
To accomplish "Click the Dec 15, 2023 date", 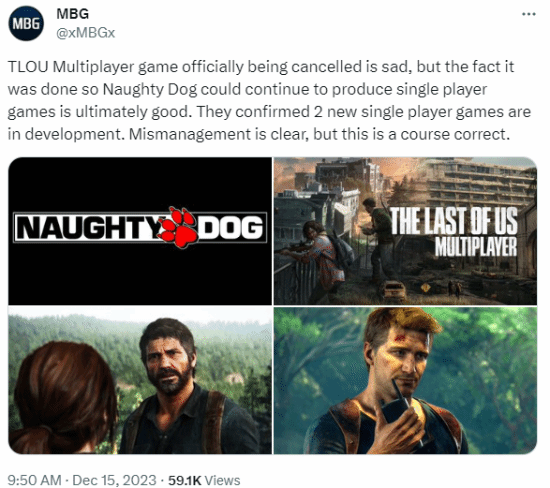I will (114, 480).
